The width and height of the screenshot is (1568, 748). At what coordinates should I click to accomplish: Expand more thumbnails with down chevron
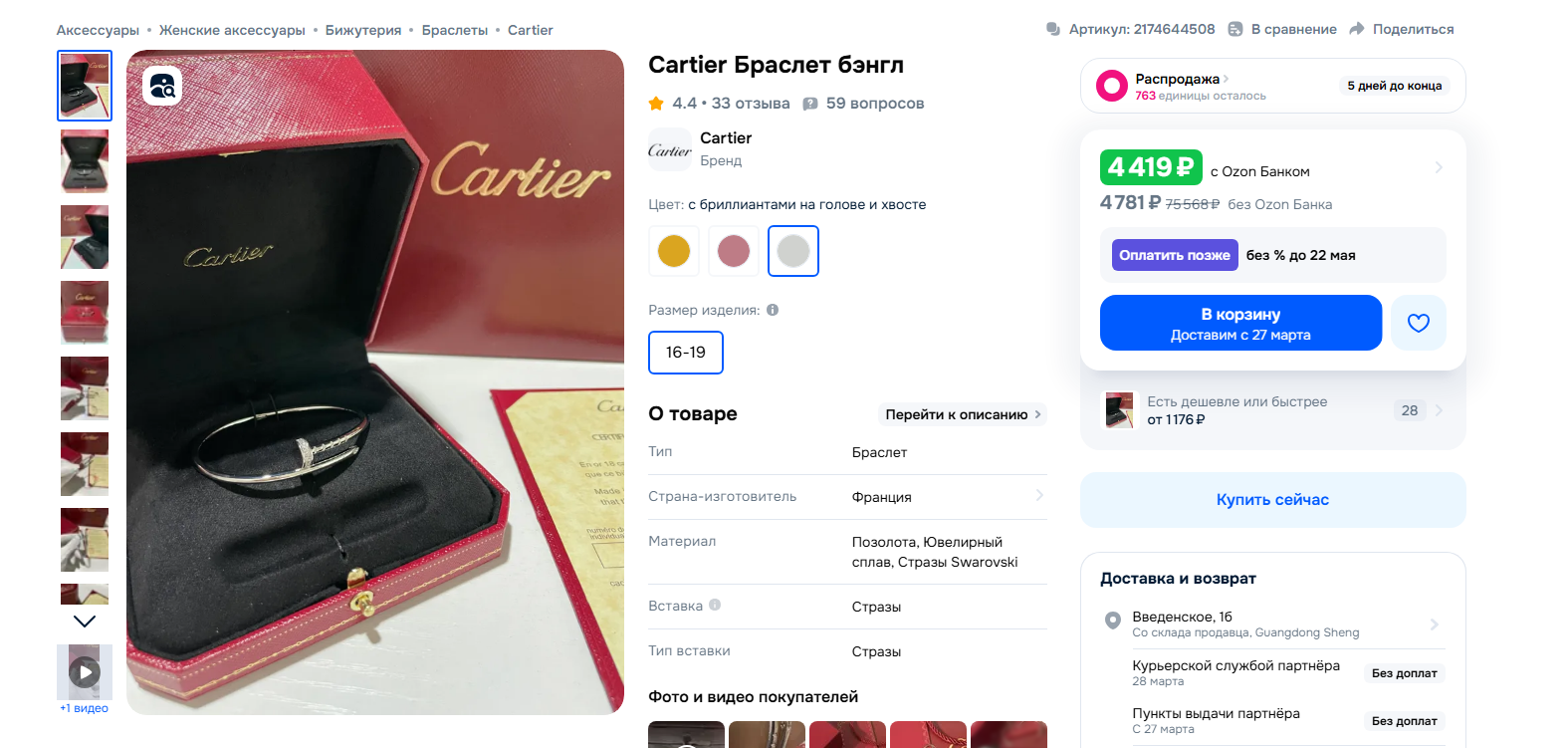click(x=85, y=622)
